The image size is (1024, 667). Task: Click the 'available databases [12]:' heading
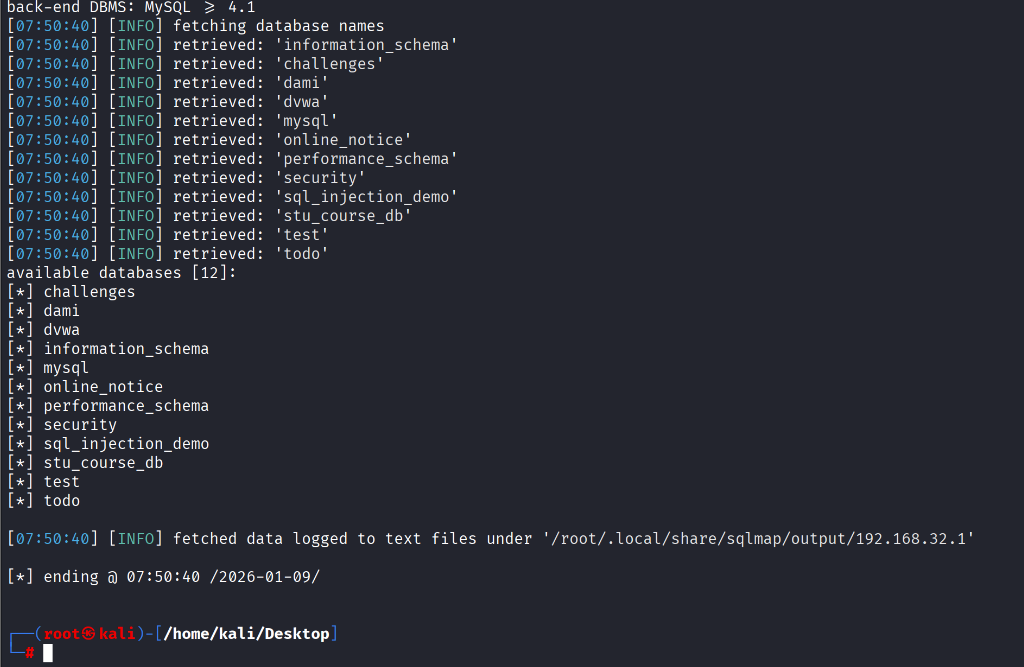tap(122, 273)
